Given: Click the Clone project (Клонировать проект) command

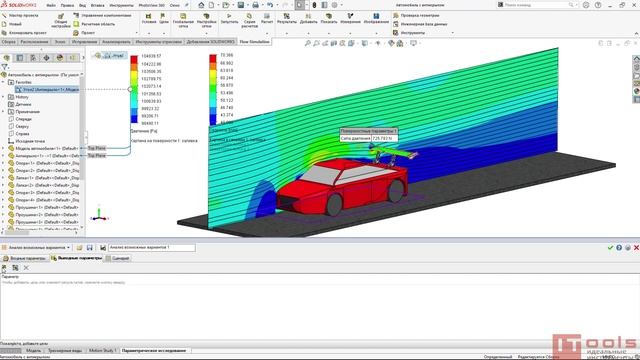Looking at the screenshot, I should point(24,33).
